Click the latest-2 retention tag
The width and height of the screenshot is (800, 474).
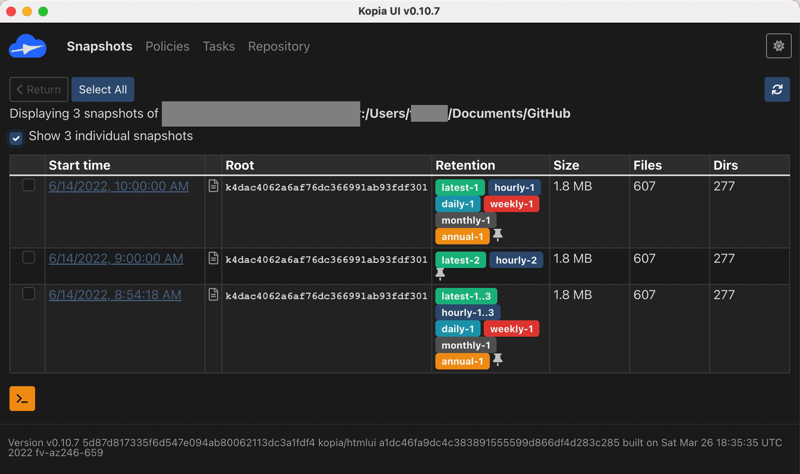point(460,260)
